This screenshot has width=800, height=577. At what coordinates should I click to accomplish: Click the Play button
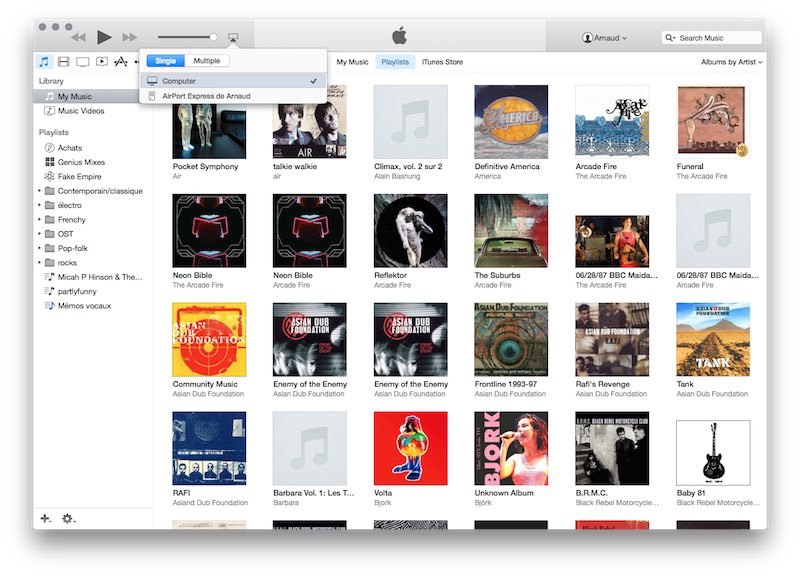click(x=104, y=37)
